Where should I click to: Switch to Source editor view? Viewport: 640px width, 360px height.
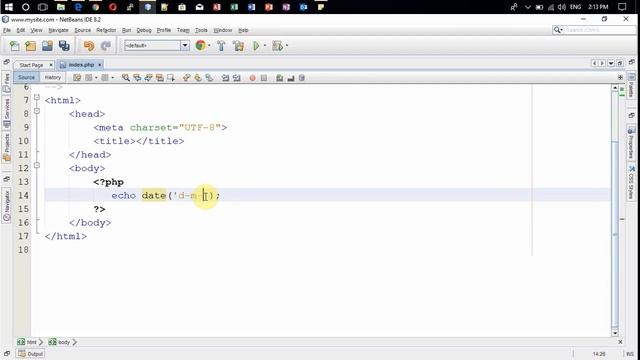[27, 78]
